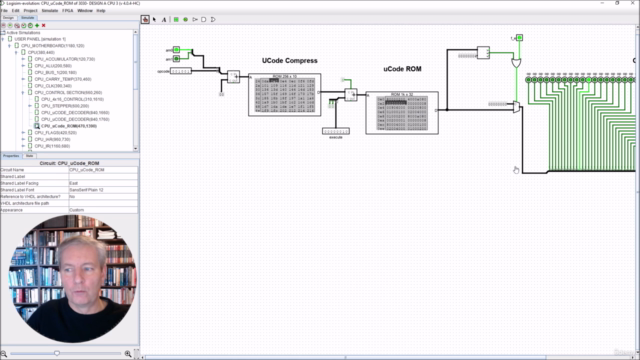
Task: Click the USER PANEL circuit icon
Action: click(x=10, y=39)
